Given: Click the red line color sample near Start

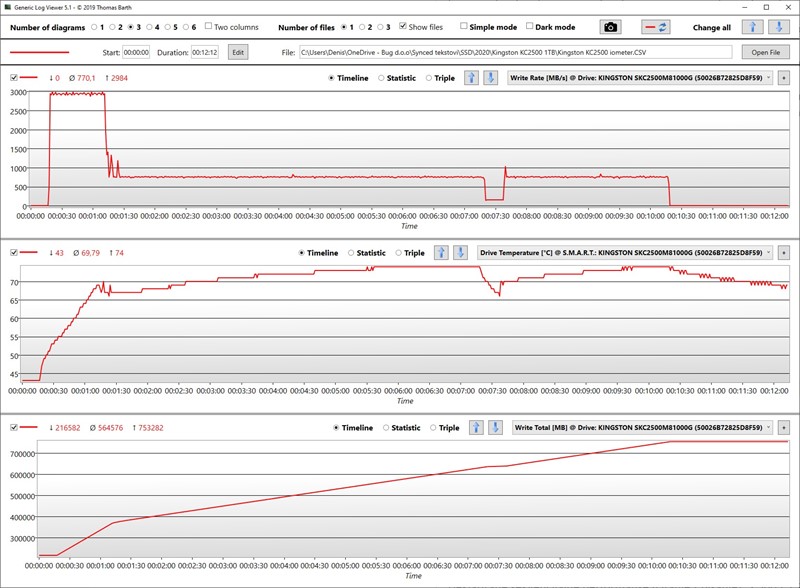Looking at the screenshot, I should (40, 52).
